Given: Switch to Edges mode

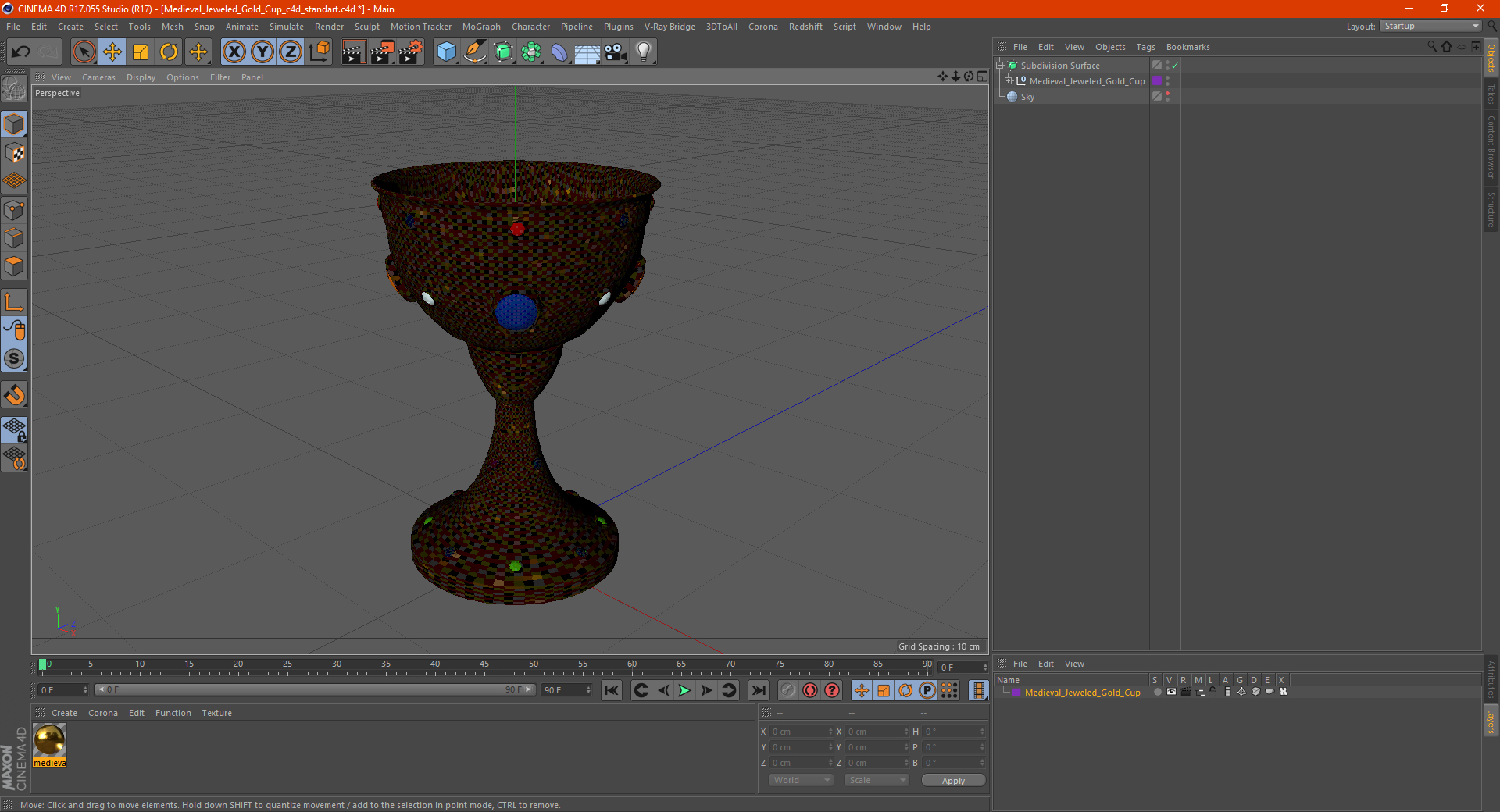Looking at the screenshot, I should (14, 238).
